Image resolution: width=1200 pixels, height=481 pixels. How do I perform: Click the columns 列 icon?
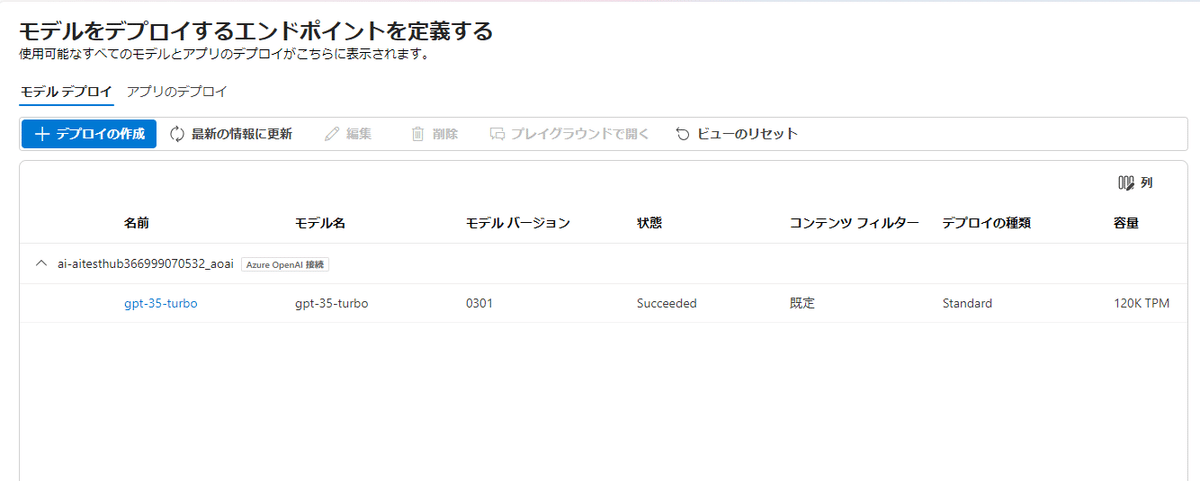1126,183
